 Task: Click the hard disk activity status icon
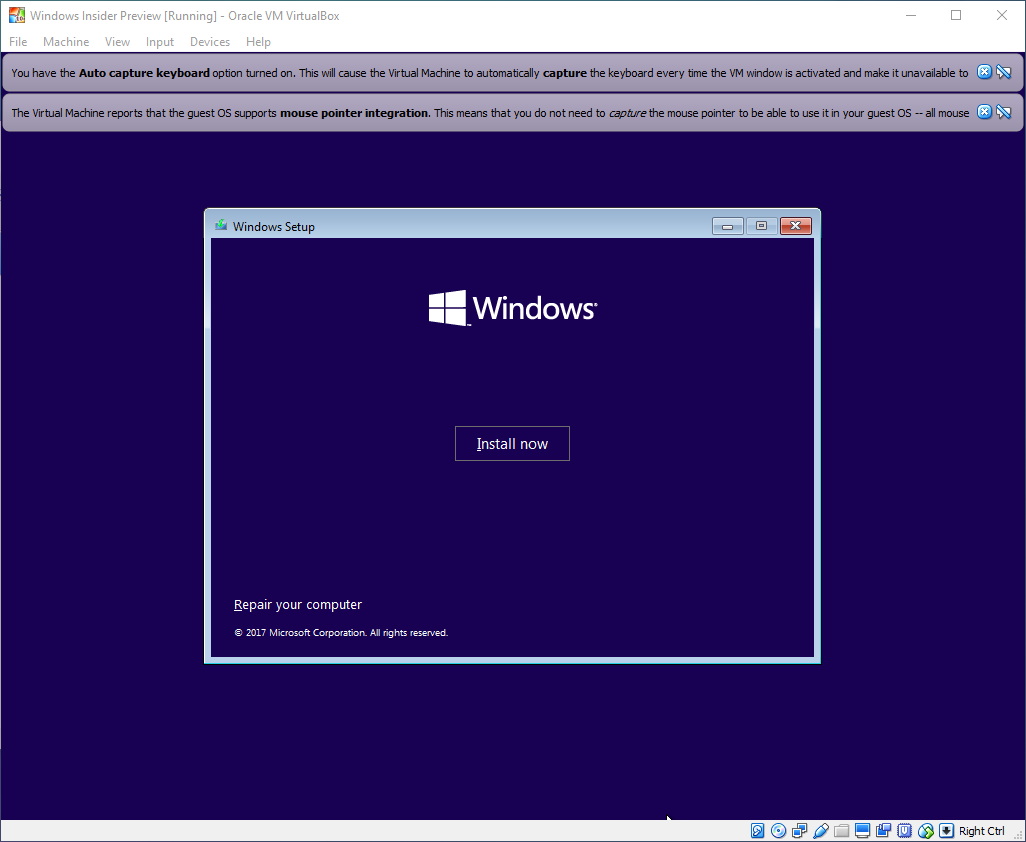click(x=757, y=830)
